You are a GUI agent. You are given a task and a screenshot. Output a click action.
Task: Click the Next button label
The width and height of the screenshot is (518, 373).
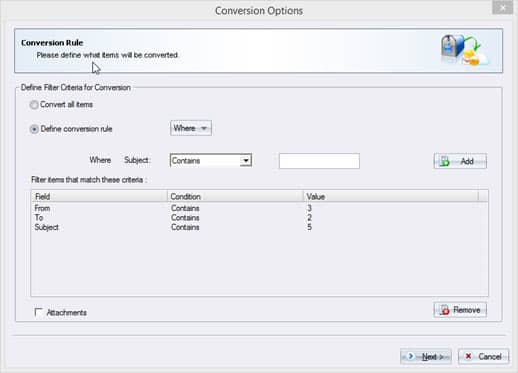[432, 357]
